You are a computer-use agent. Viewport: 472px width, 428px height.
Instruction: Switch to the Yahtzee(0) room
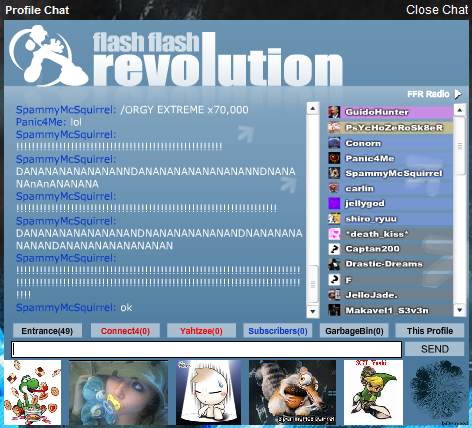(201, 331)
